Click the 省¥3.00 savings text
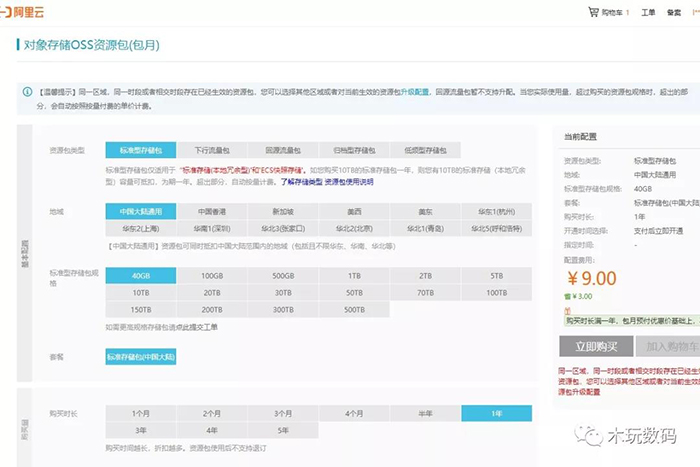The image size is (700, 467). coord(579,296)
